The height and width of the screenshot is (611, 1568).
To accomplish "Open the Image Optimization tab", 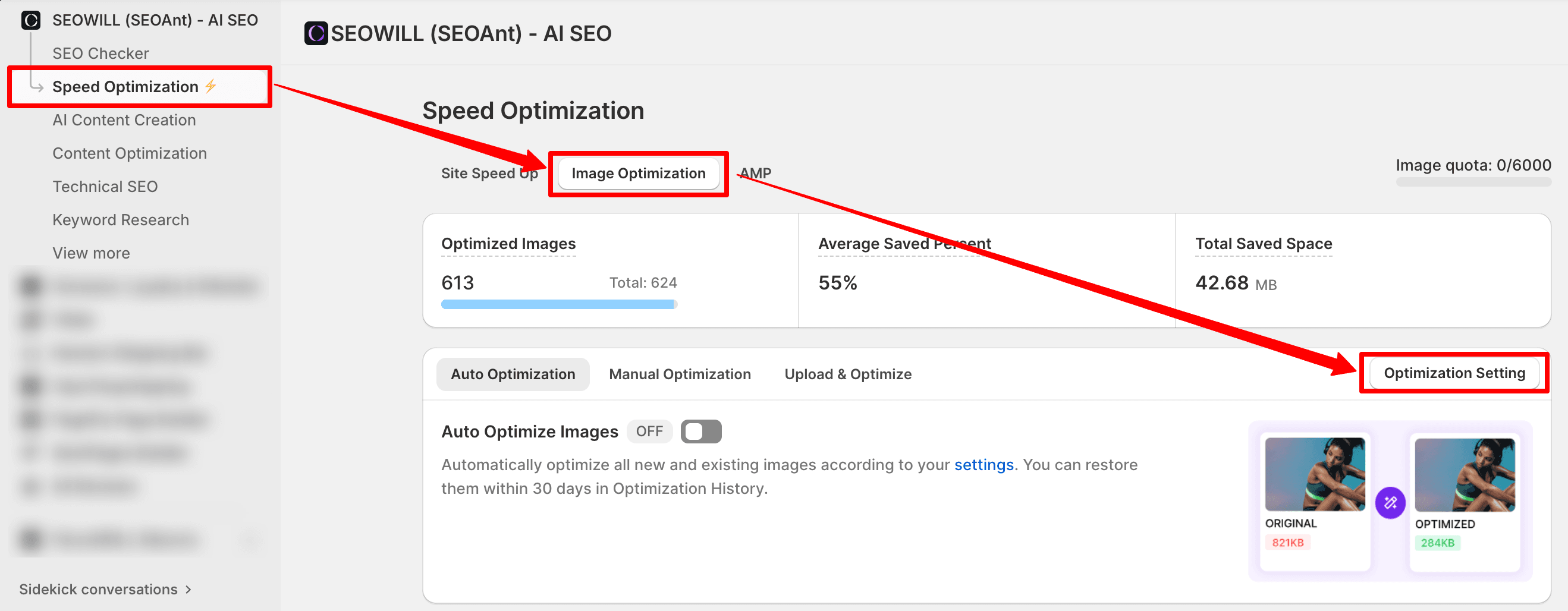I will (638, 174).
